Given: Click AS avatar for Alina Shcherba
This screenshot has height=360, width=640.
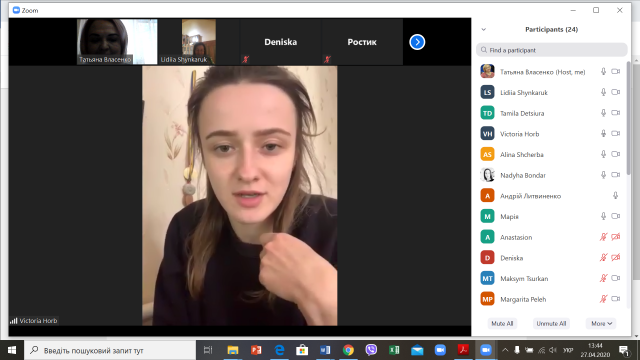Looking at the screenshot, I should pos(487,154).
